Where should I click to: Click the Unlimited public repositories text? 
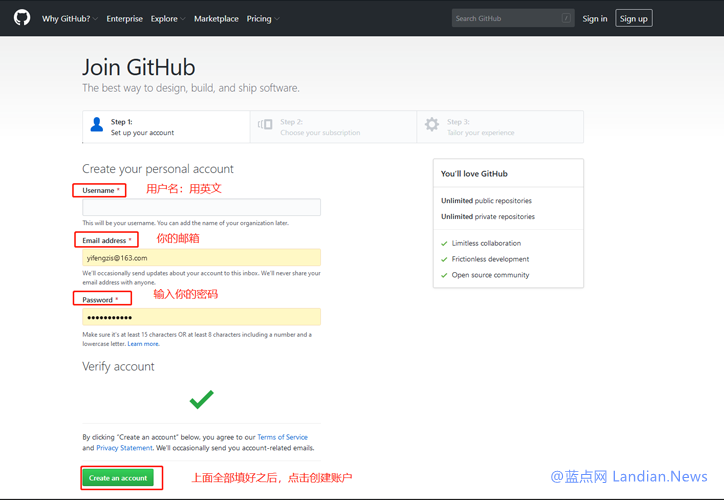coord(486,200)
